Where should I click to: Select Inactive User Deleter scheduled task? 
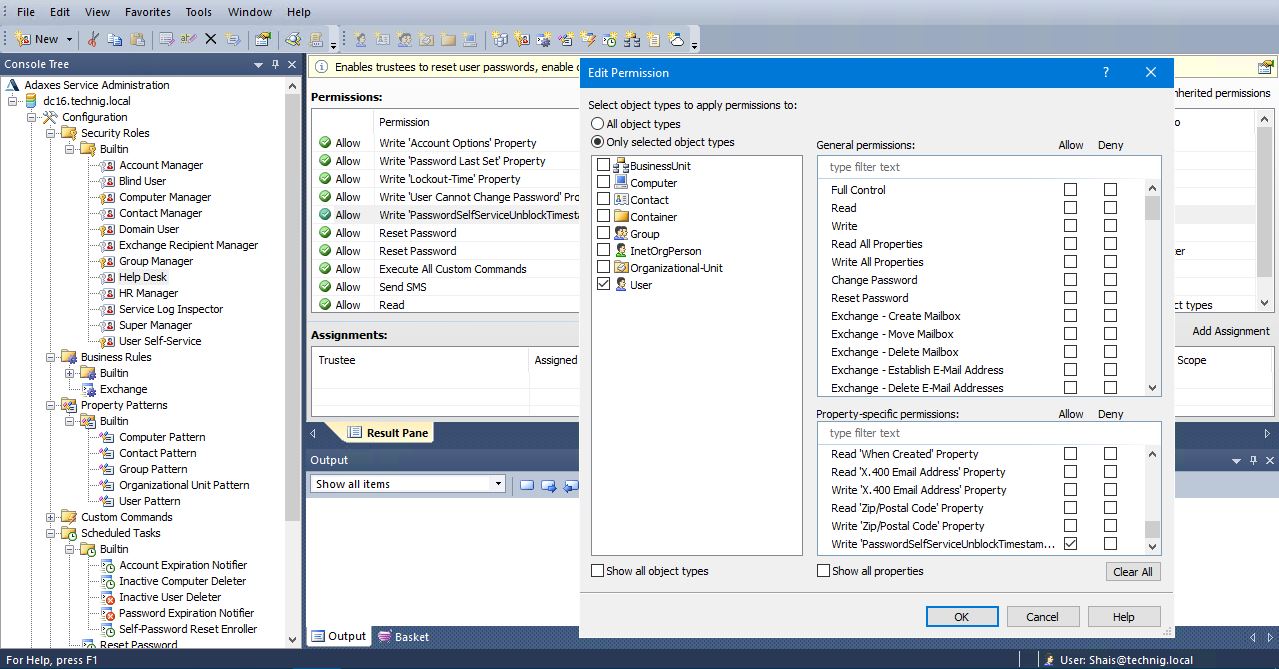pos(170,597)
